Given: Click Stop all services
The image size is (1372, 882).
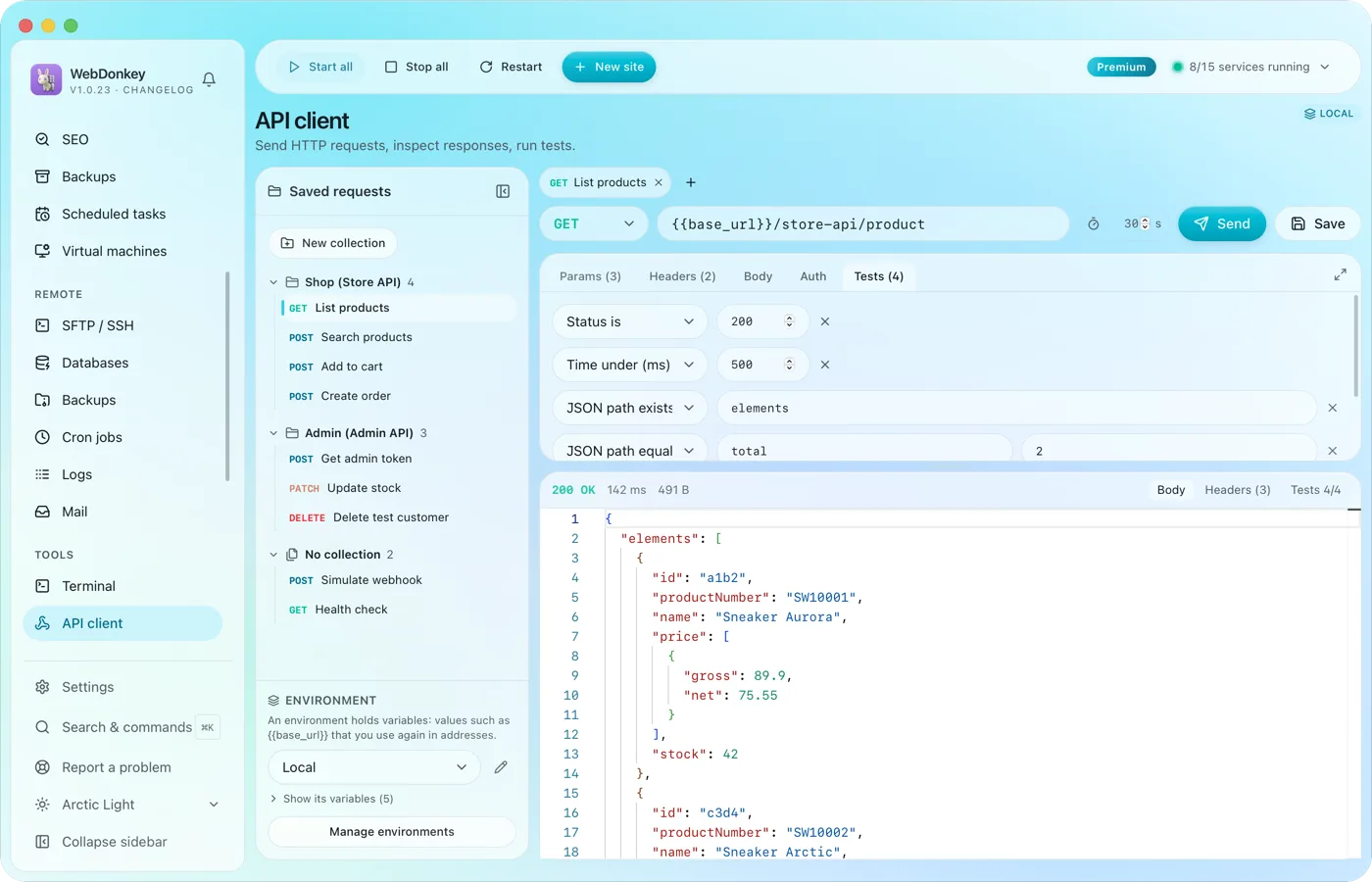Looking at the screenshot, I should tap(416, 67).
